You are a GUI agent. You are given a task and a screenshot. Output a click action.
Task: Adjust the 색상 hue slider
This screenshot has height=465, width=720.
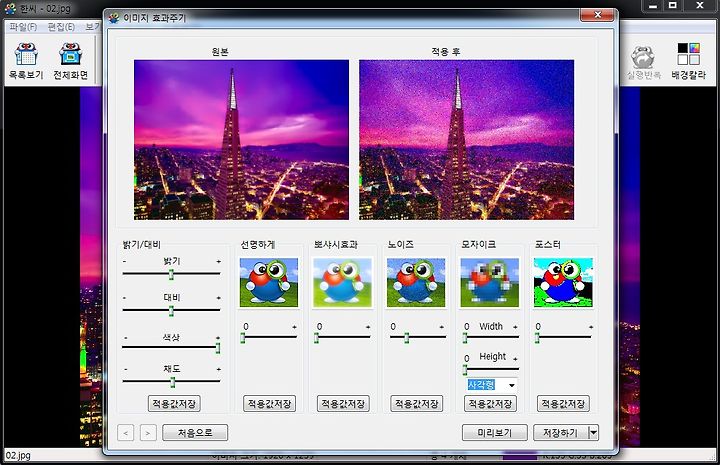(171, 347)
